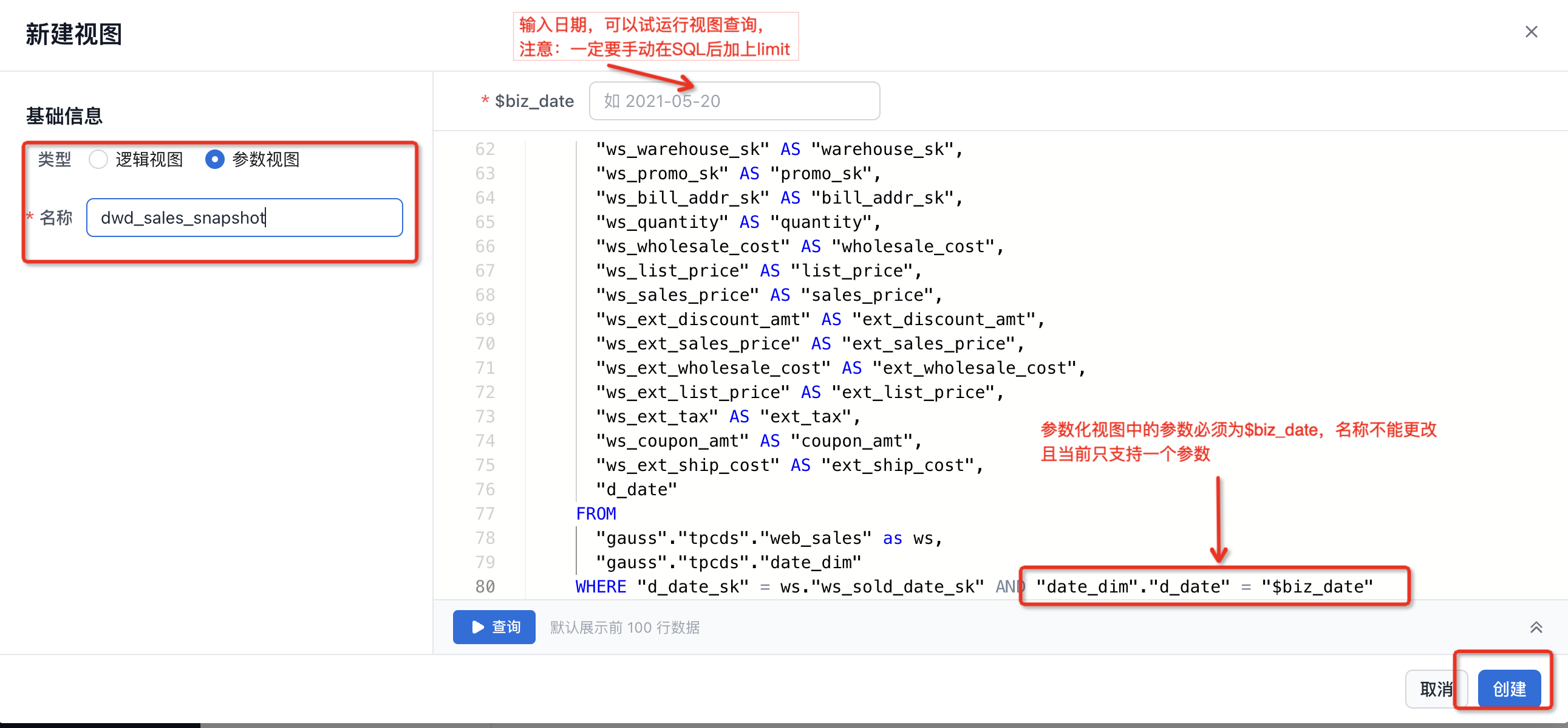Run the query with 查询 button
The width and height of the screenshot is (1568, 728).
pyautogui.click(x=494, y=627)
